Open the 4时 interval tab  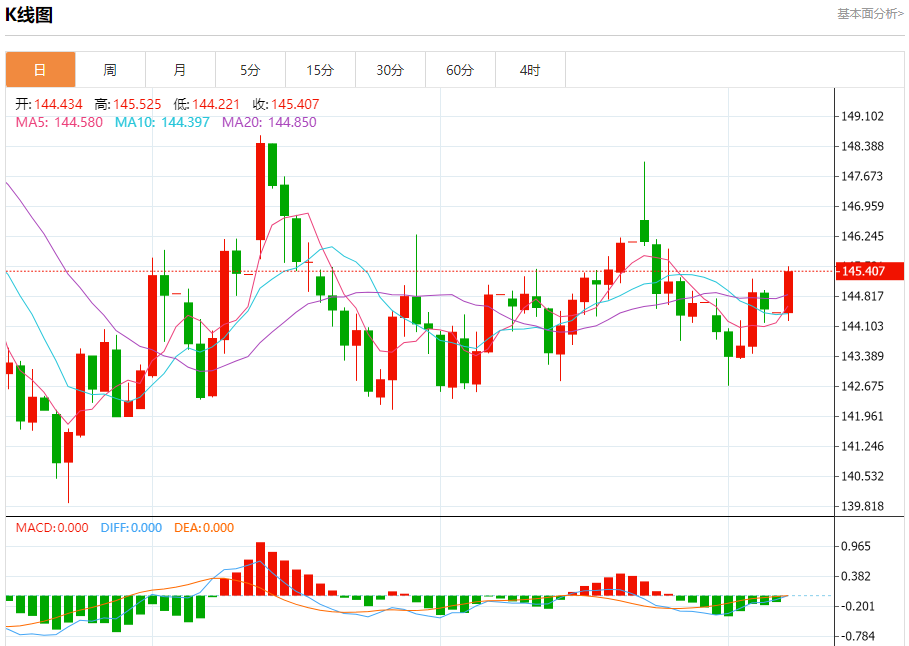(530, 70)
